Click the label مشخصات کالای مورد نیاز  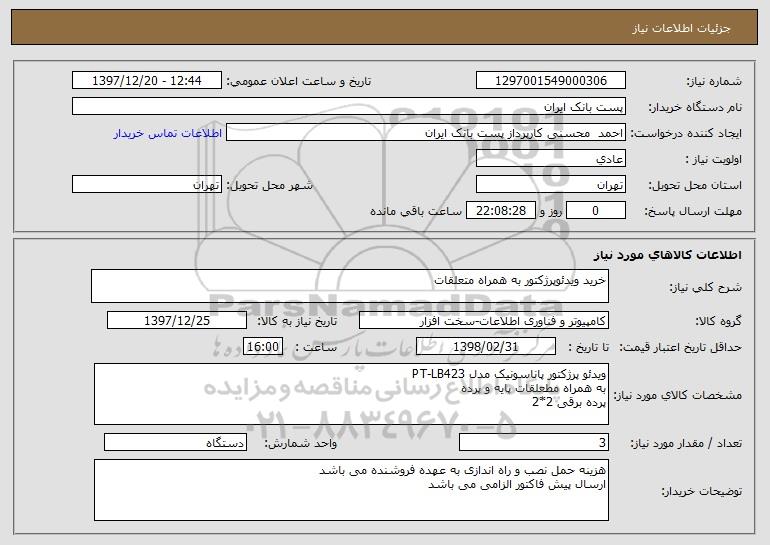tap(678, 395)
